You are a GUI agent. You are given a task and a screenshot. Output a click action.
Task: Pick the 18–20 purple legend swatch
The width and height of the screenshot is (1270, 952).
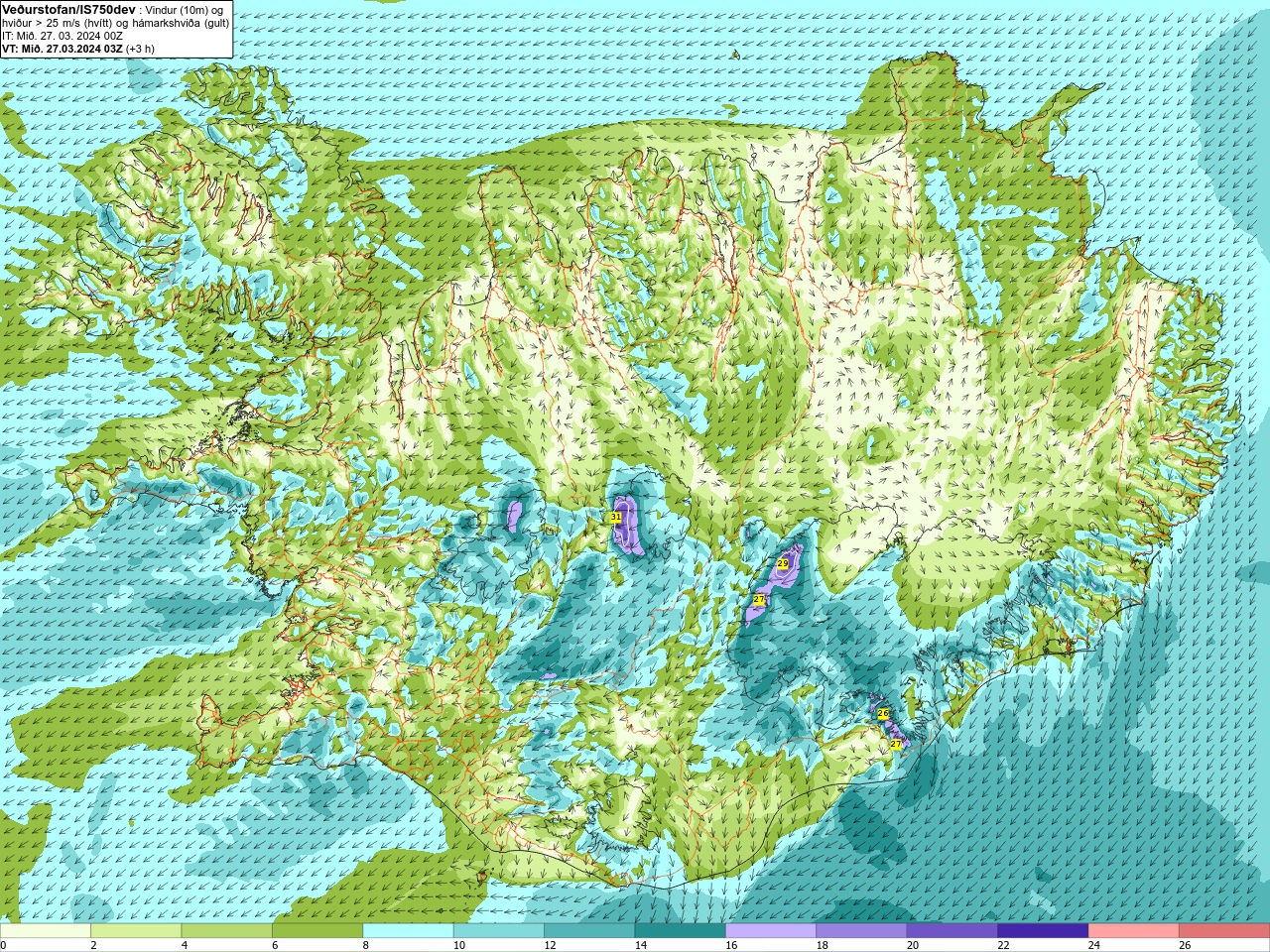click(x=862, y=931)
